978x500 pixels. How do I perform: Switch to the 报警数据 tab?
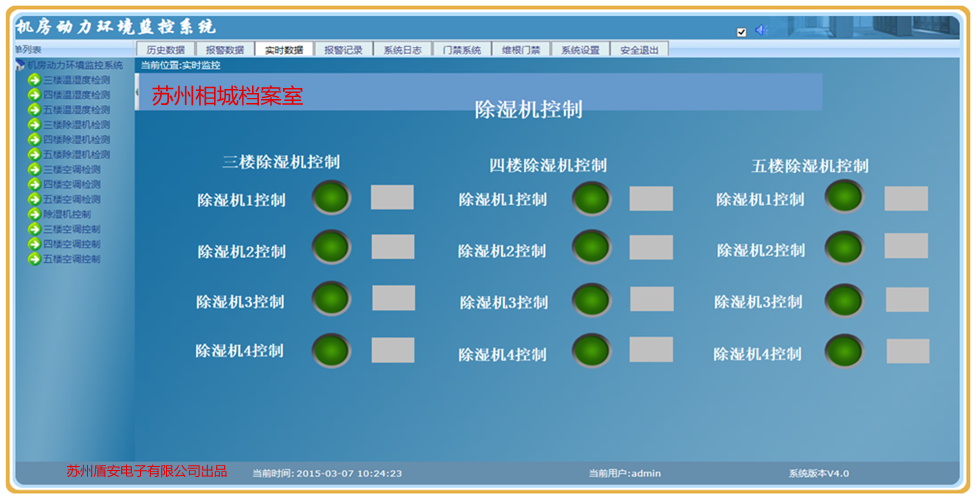click(x=225, y=50)
